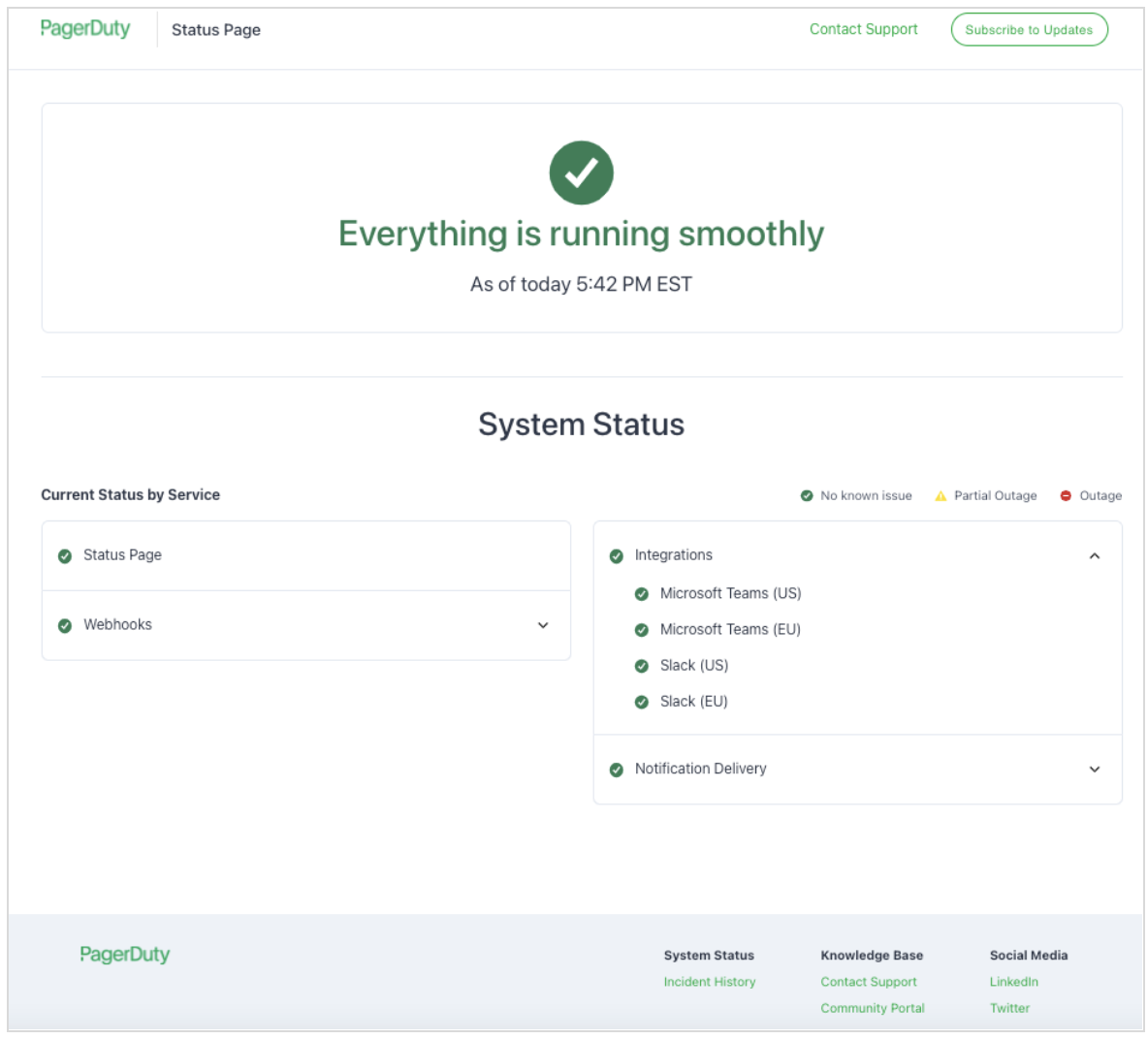This screenshot has width=1148, height=1039.
Task: Click the status icon next to Slack (EU)
Action: click(642, 702)
